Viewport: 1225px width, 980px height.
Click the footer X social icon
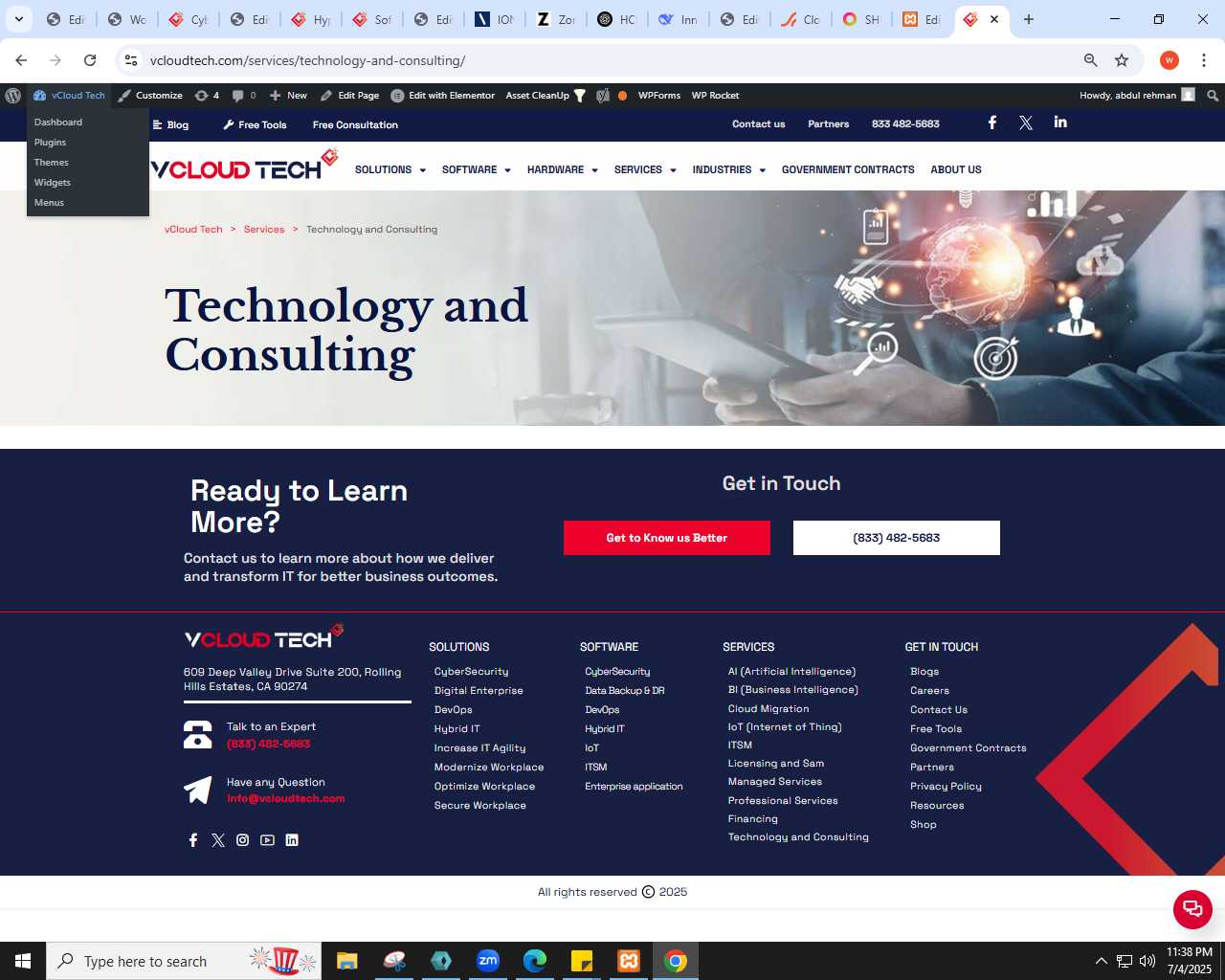pos(218,840)
